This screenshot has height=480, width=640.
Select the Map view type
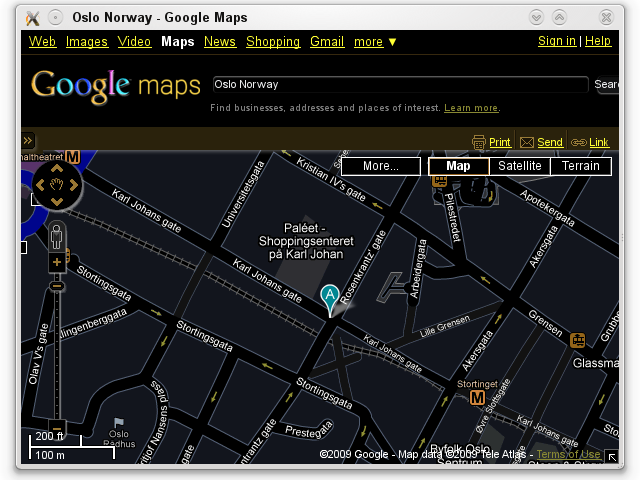(x=458, y=166)
